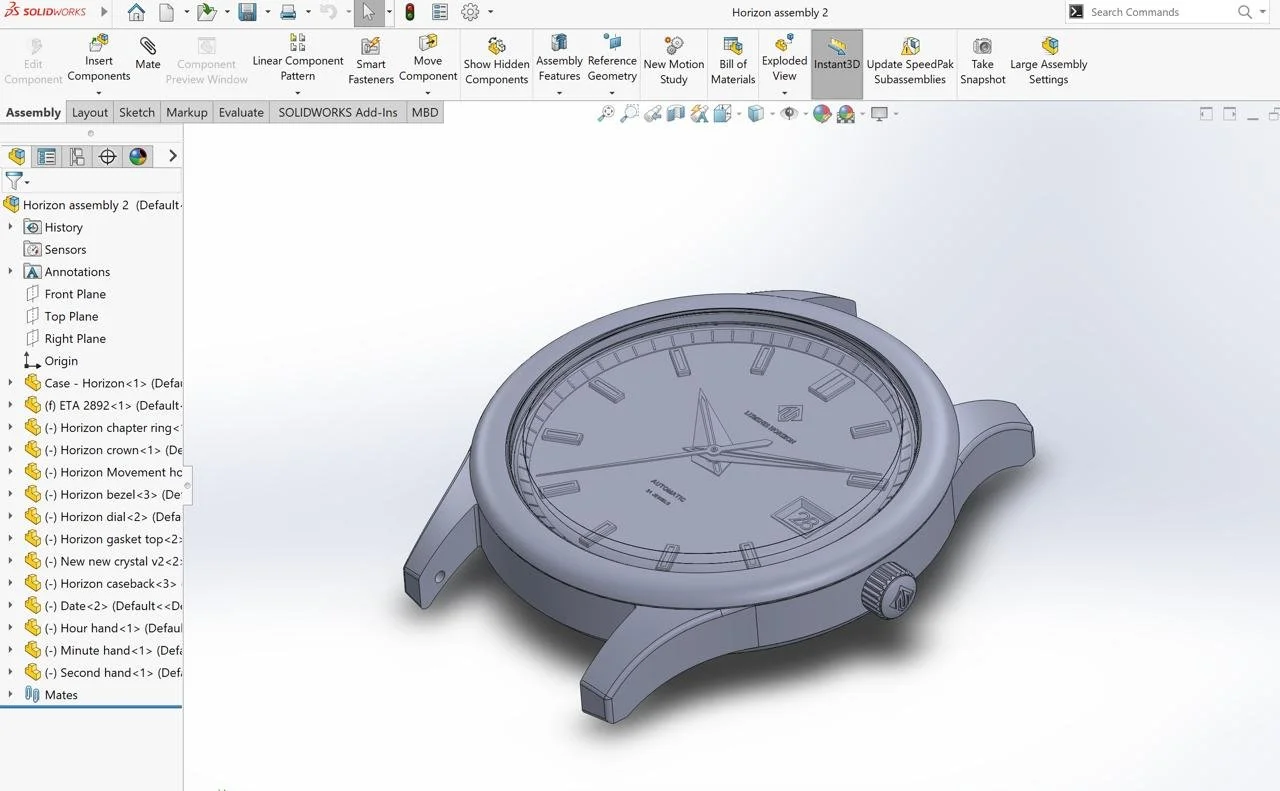Click Take Snapshot
Screen dimensions: 1280x791
[982, 60]
